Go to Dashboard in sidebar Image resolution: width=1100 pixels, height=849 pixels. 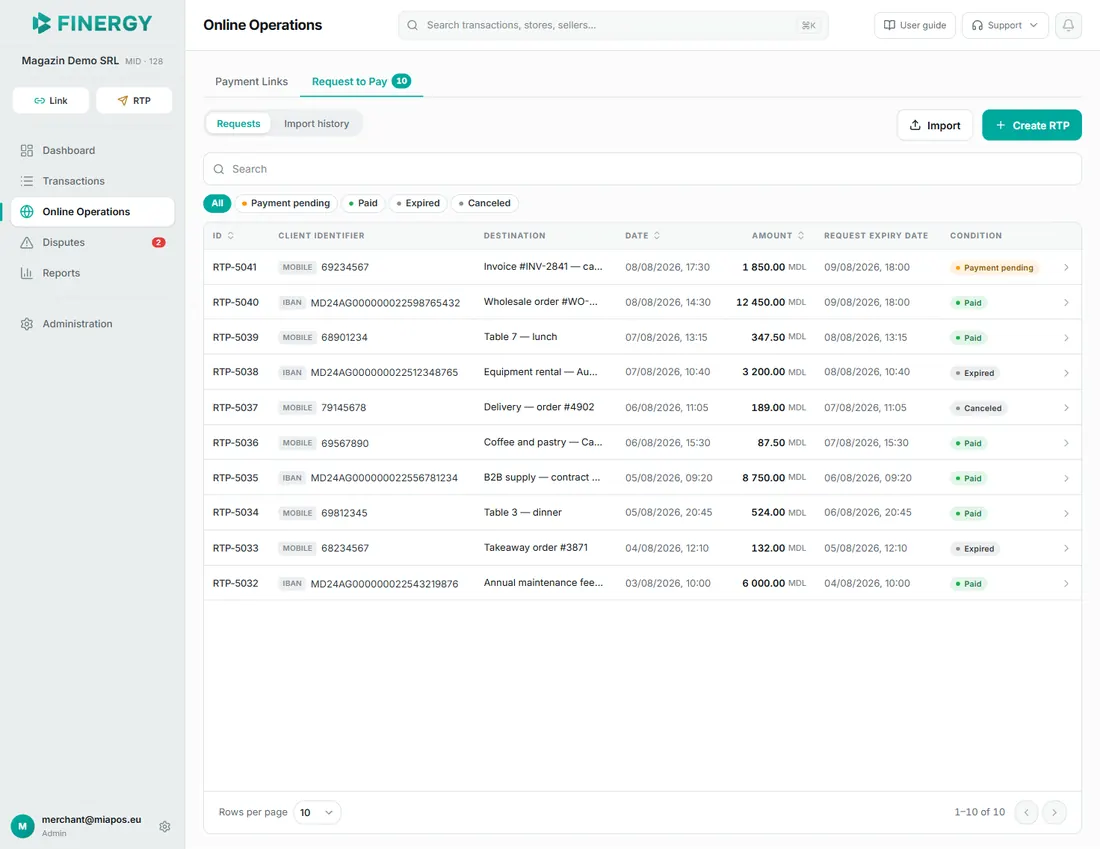(x=93, y=150)
